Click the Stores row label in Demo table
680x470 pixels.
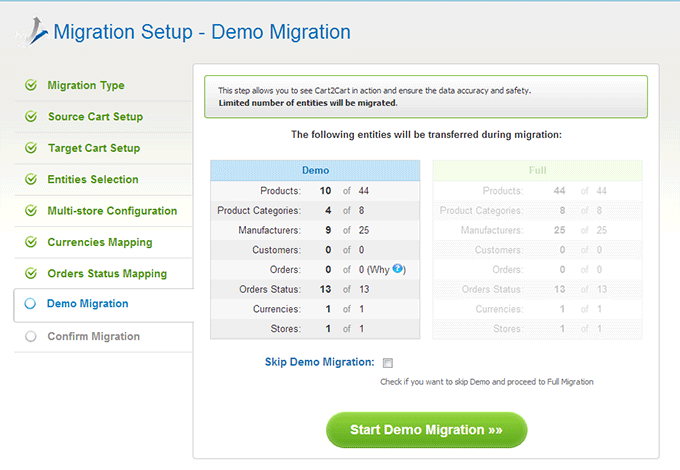286,329
